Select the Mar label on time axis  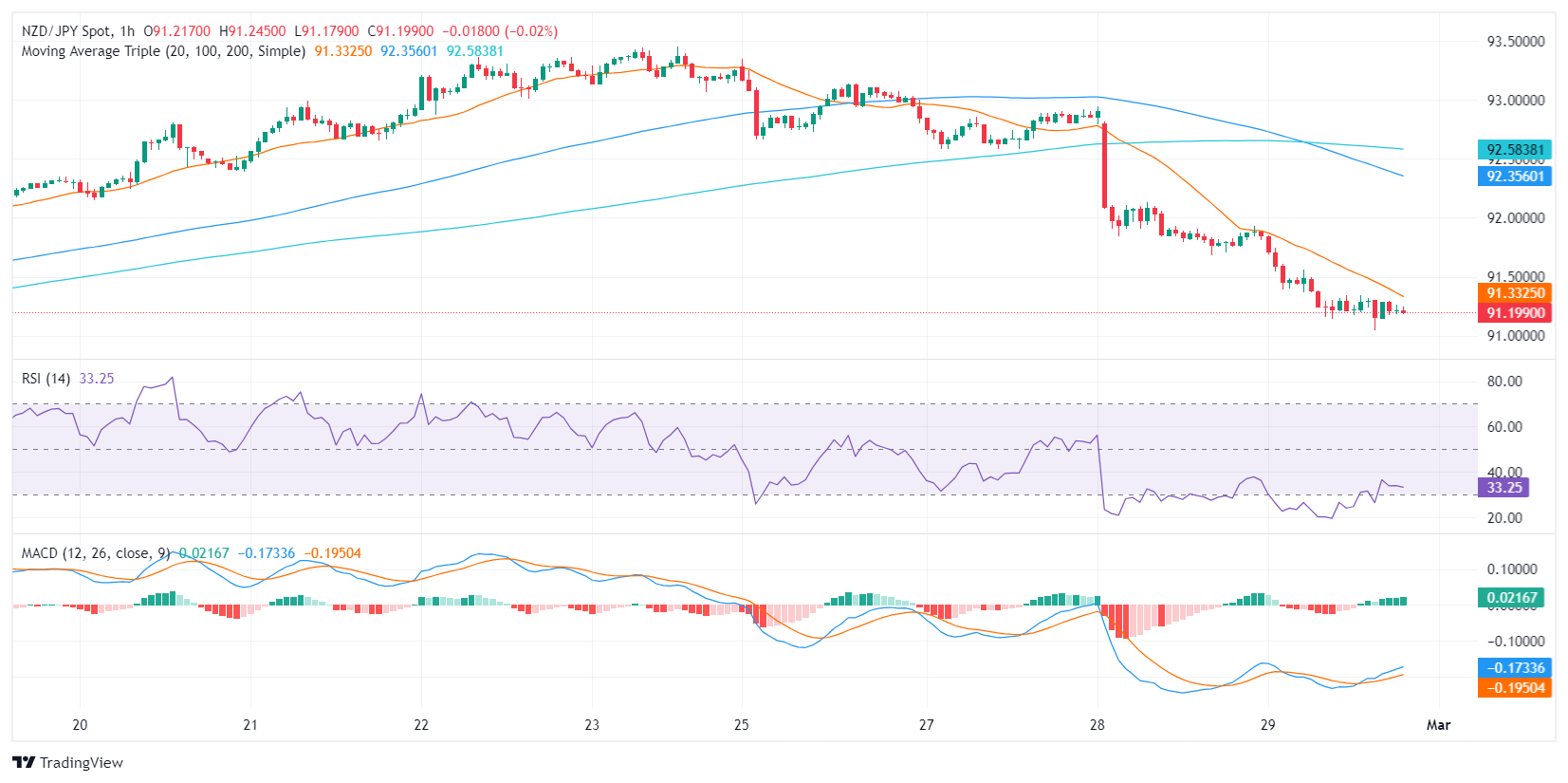pos(1438,725)
